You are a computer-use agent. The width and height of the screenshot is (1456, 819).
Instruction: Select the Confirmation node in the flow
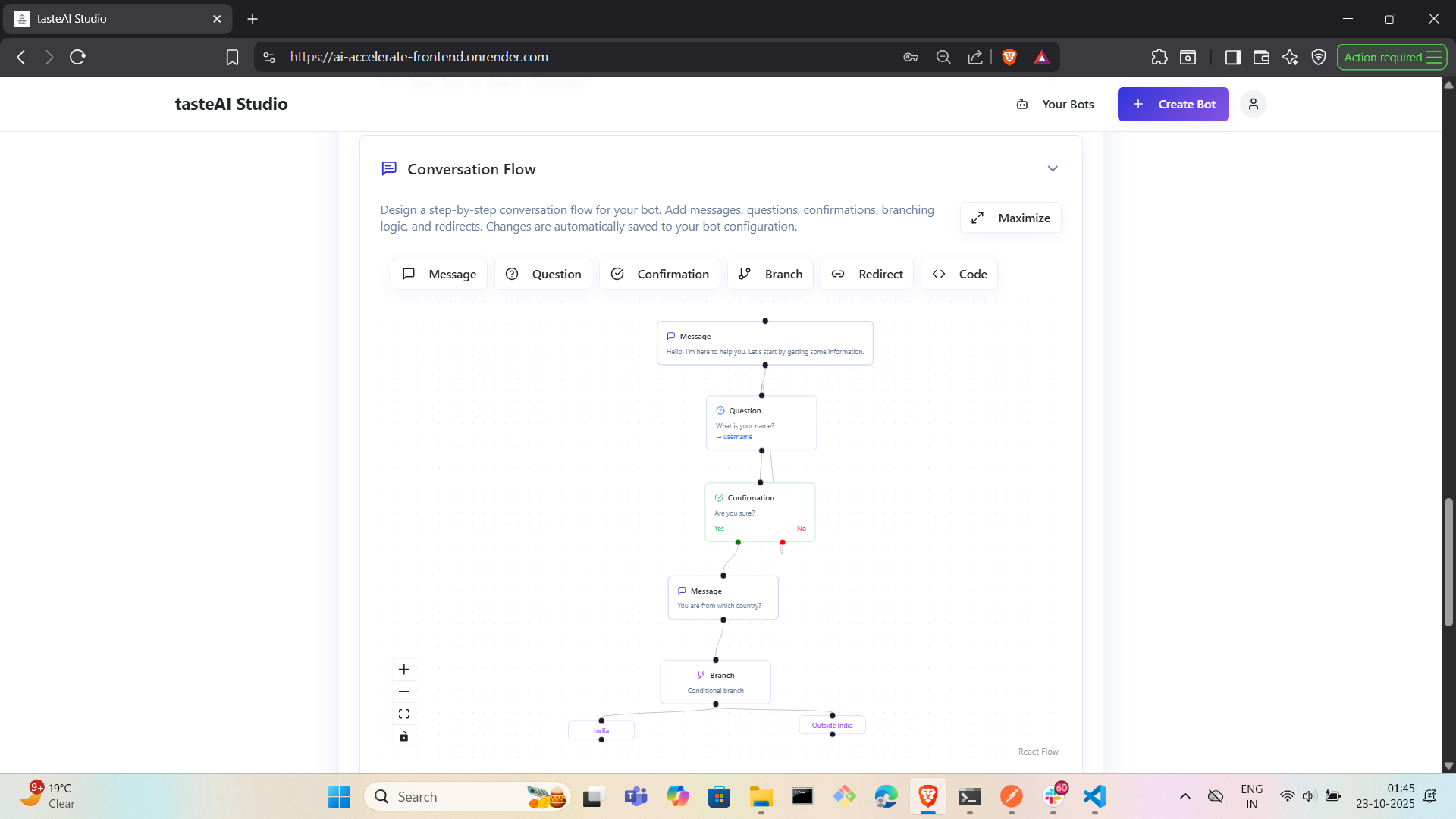[x=760, y=508]
